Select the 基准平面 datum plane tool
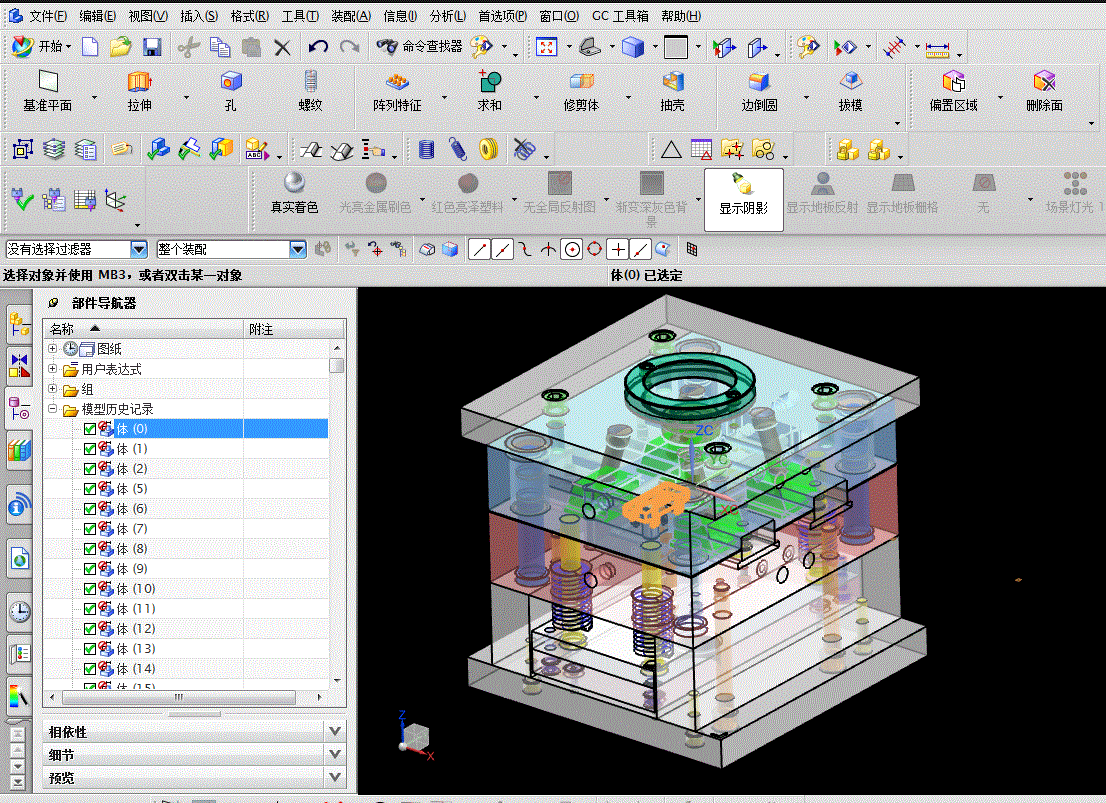1106x803 pixels. tap(47, 92)
